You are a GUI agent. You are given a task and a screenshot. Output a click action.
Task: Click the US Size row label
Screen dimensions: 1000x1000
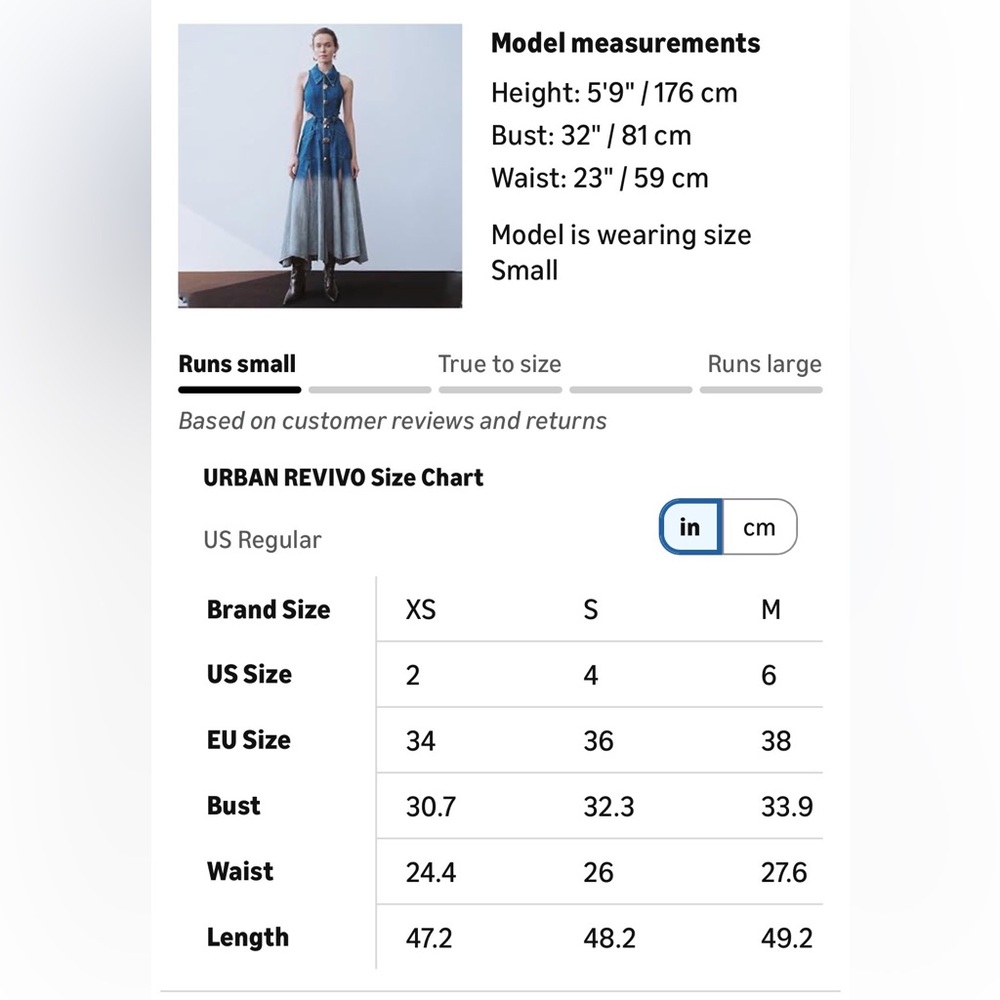tap(249, 674)
